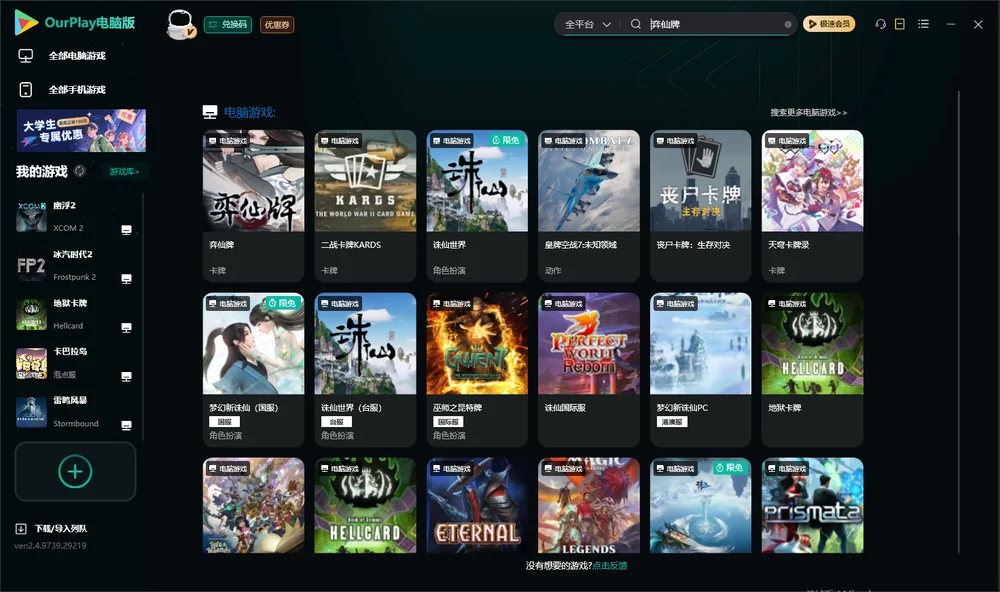Open the 梦幻新诛仙 (国服) game card
The height and width of the screenshot is (592, 1000).
(253, 369)
